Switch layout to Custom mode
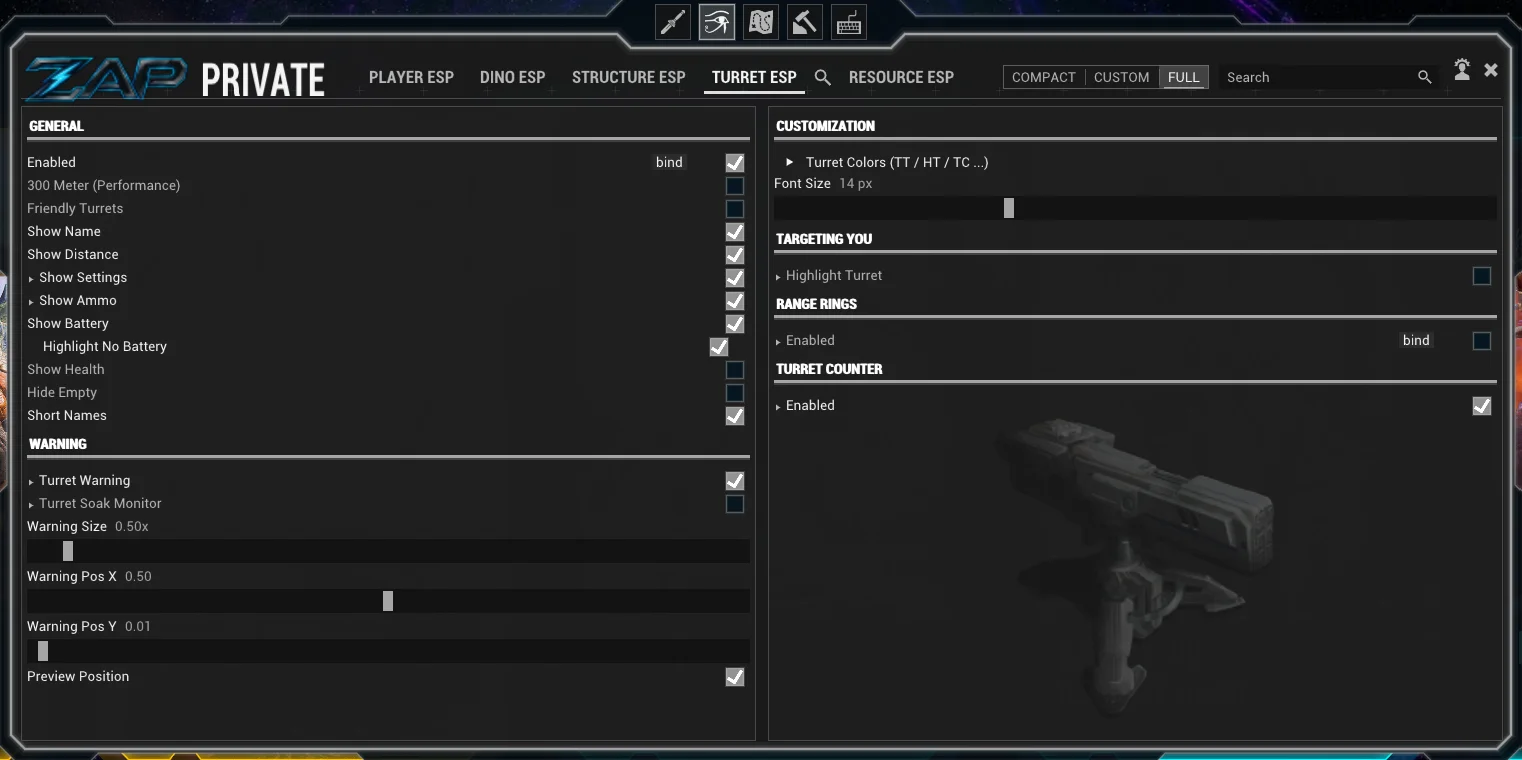Screen dimensions: 1522x760 point(1122,77)
